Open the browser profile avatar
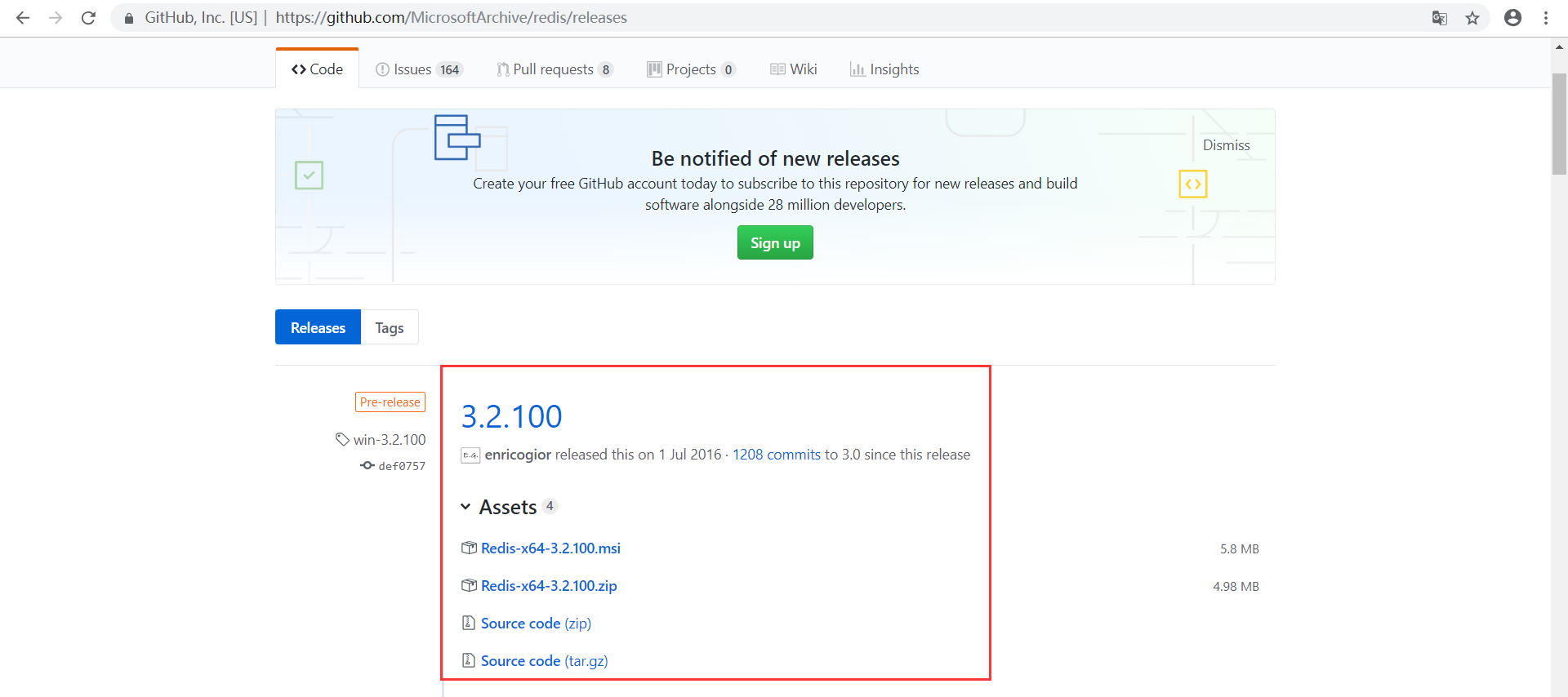The height and width of the screenshot is (697, 1568). coord(1512,18)
